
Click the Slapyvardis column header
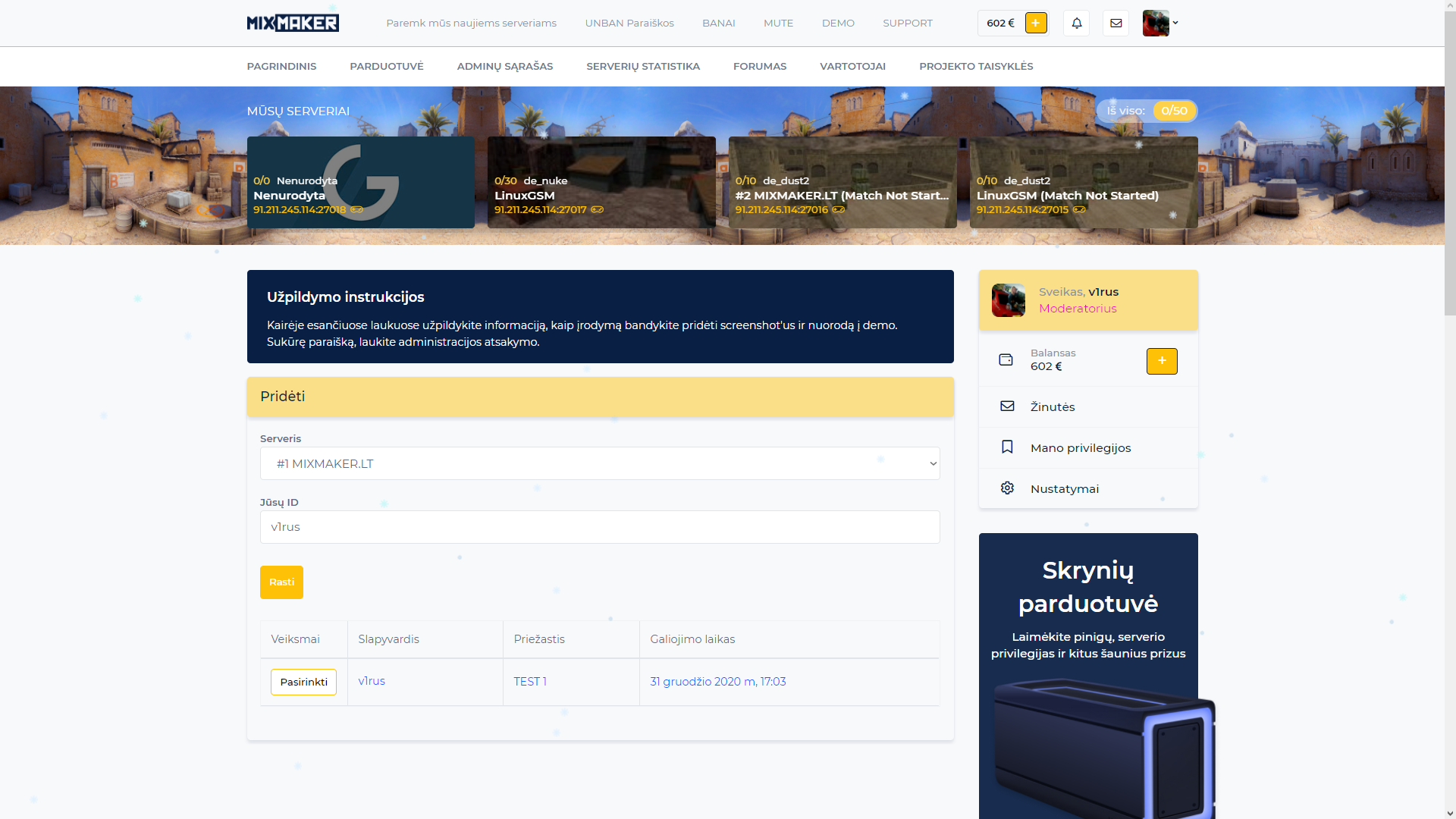(388, 639)
